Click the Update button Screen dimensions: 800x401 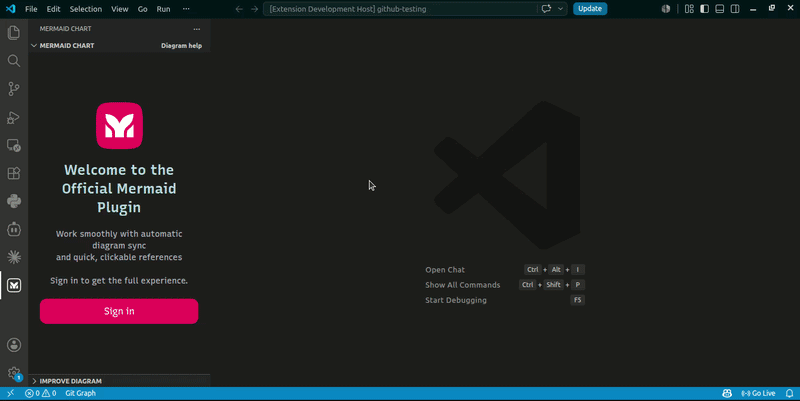point(590,9)
